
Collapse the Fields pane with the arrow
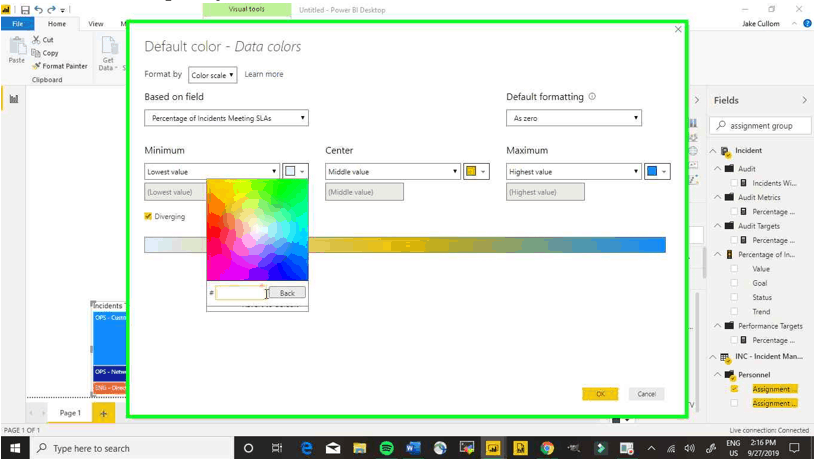pos(804,100)
